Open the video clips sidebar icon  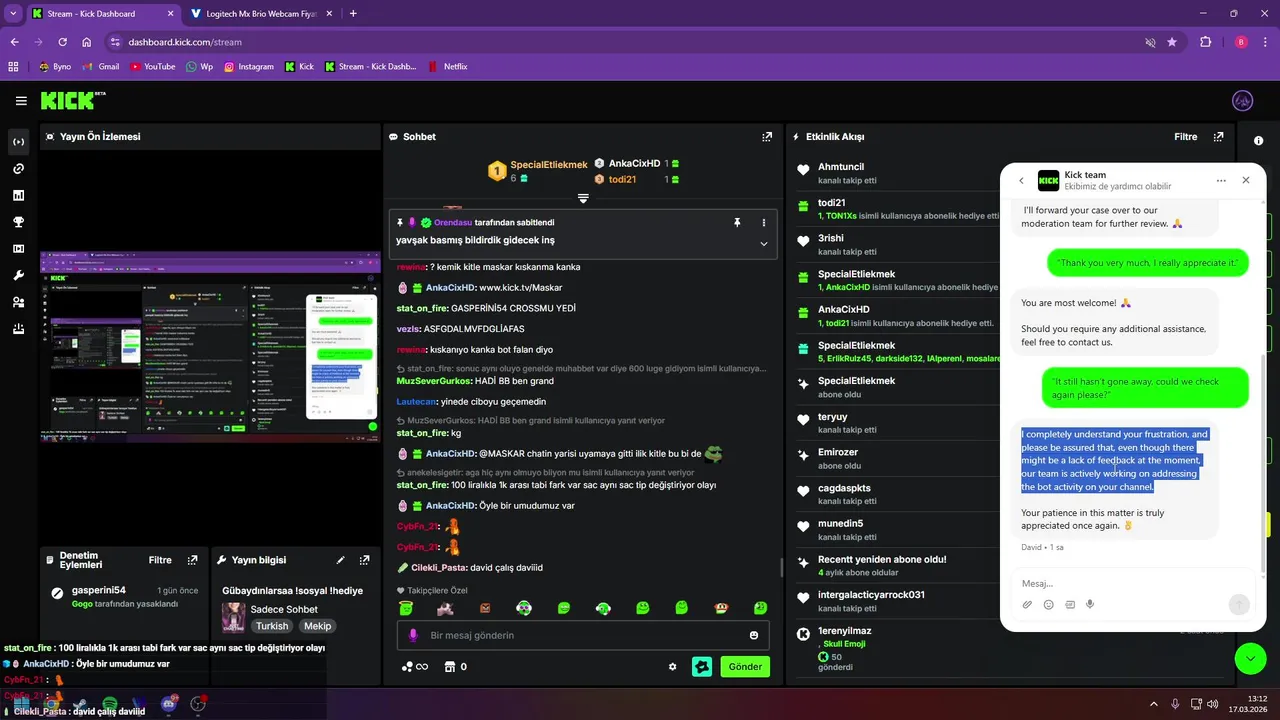pyautogui.click(x=18, y=249)
